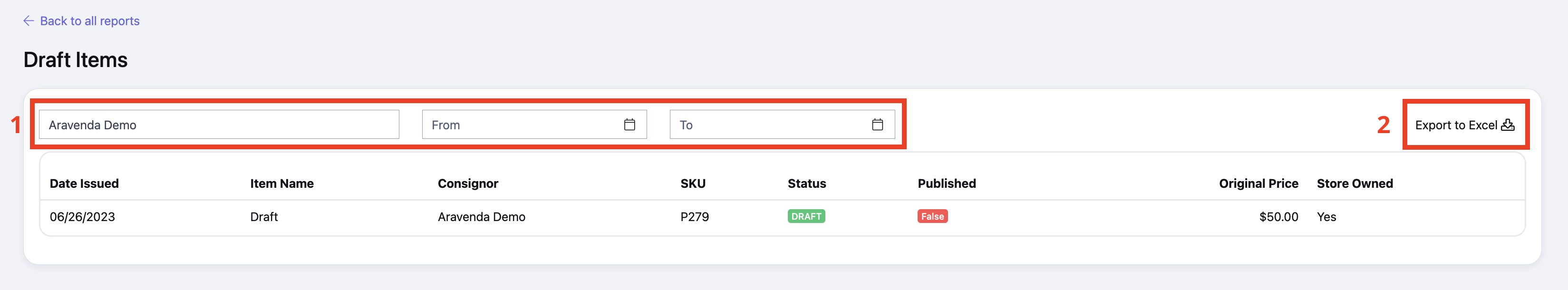This screenshot has height=290, width=1568.
Task: Sort by Consignor column header
Action: (x=467, y=184)
